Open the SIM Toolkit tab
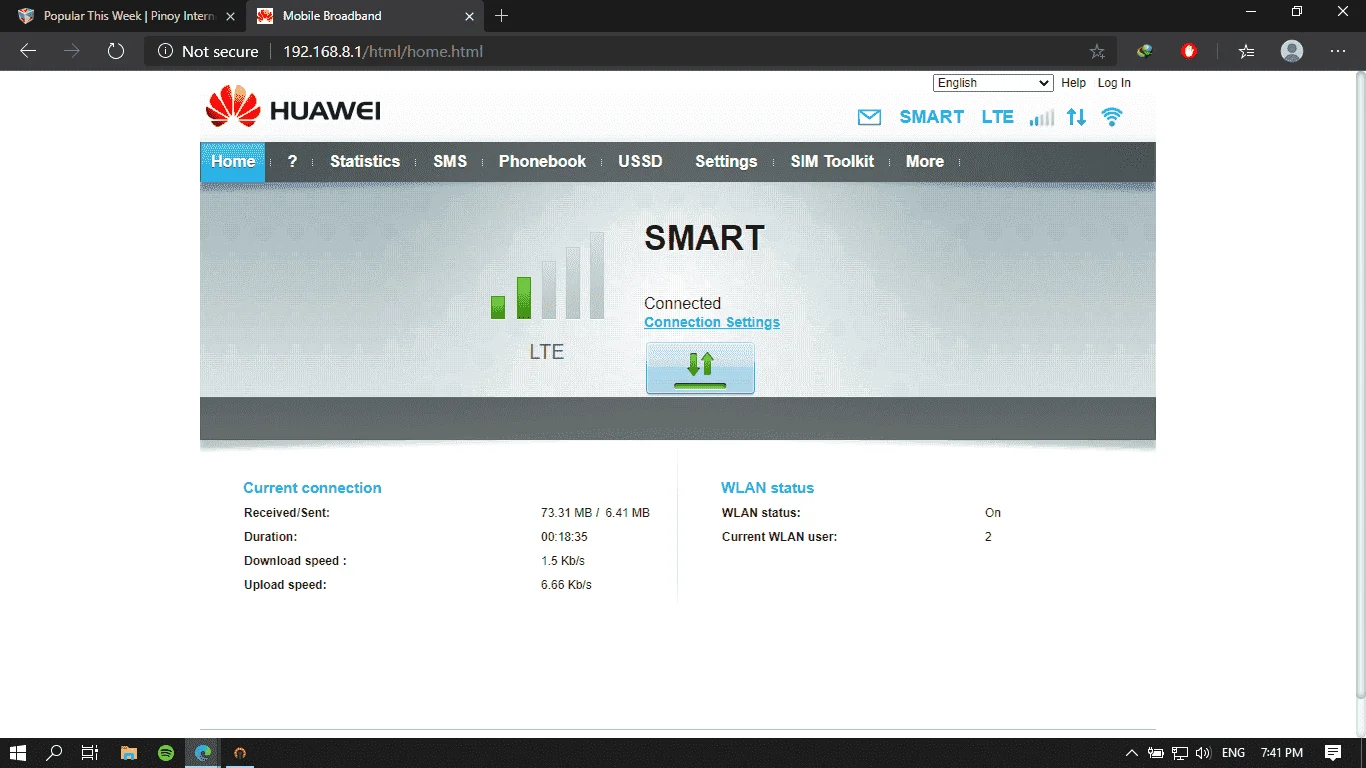1366x768 pixels. (x=832, y=162)
